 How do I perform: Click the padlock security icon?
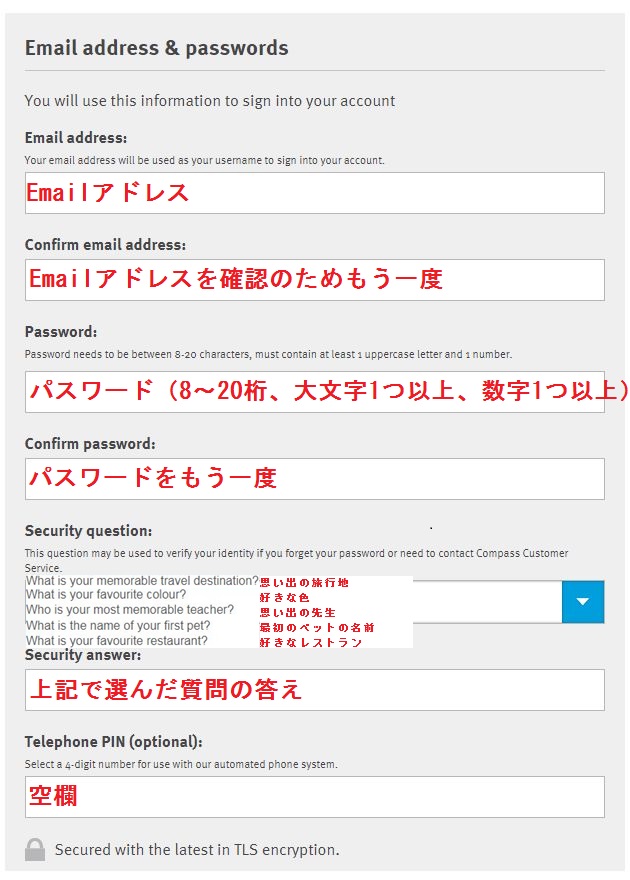pos(35,850)
